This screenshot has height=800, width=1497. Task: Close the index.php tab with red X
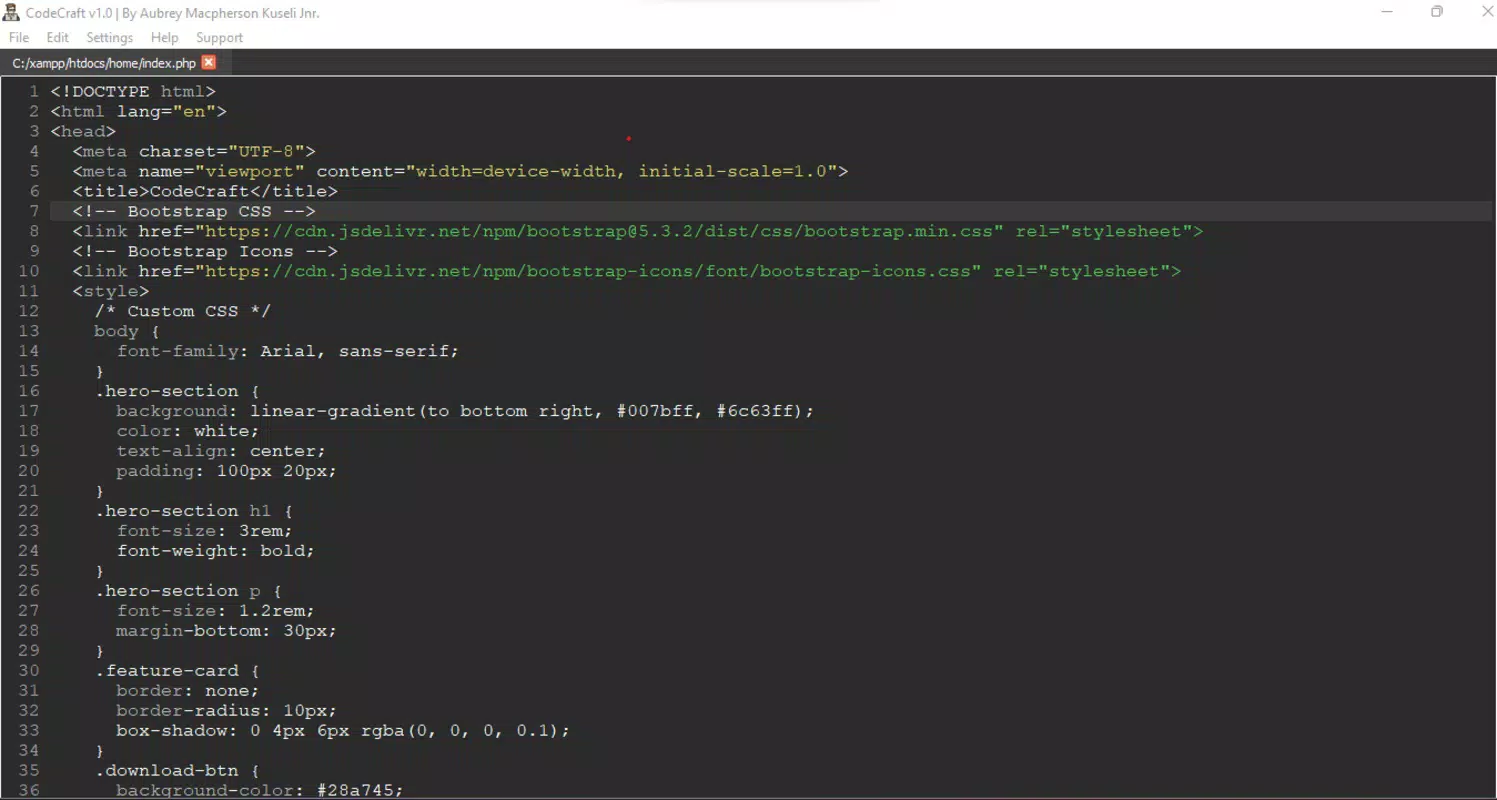click(x=208, y=62)
